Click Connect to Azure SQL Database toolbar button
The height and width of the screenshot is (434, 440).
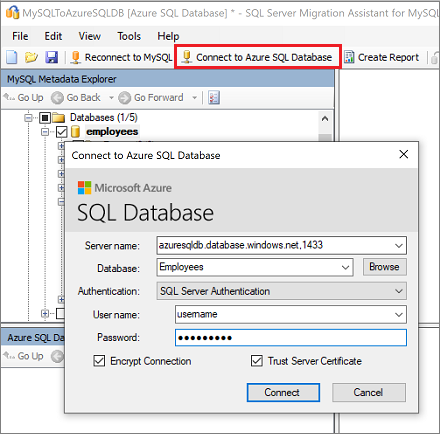tap(257, 57)
